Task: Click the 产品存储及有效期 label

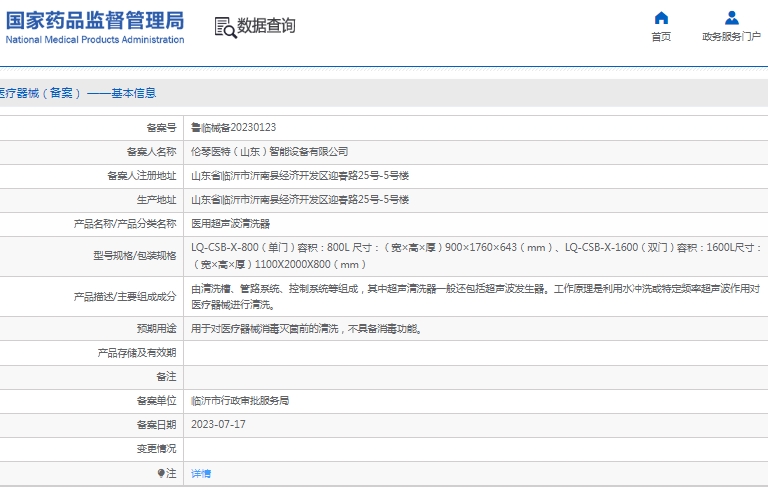Action: pyautogui.click(x=137, y=353)
